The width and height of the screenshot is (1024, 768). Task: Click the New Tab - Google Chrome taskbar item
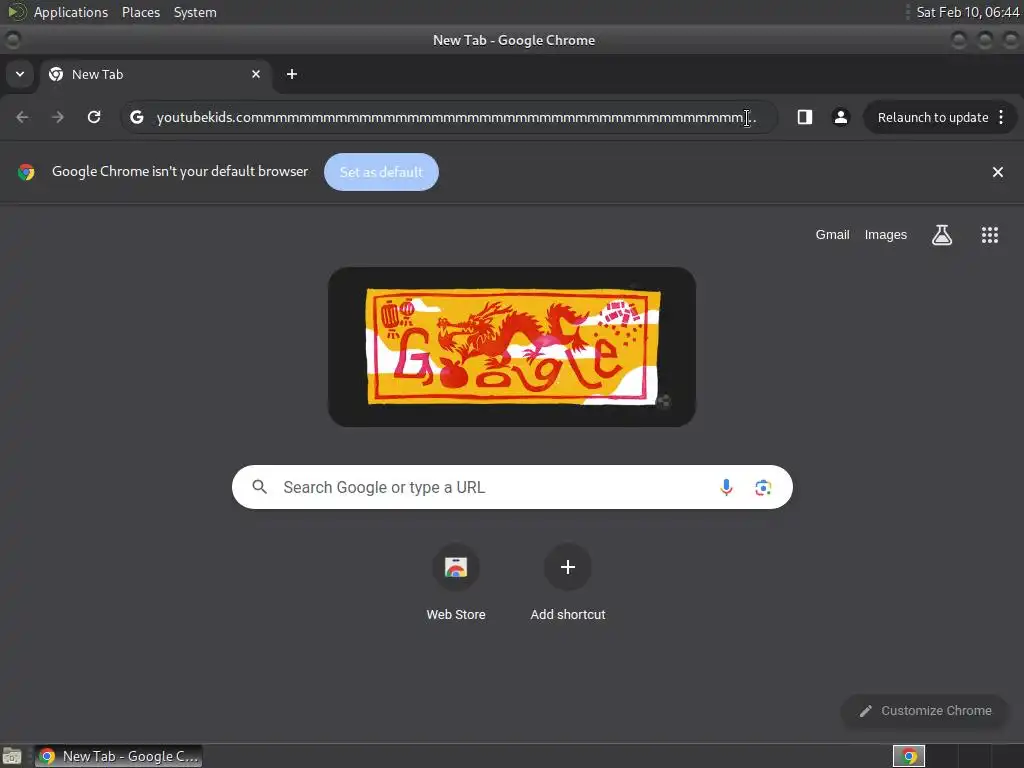118,756
